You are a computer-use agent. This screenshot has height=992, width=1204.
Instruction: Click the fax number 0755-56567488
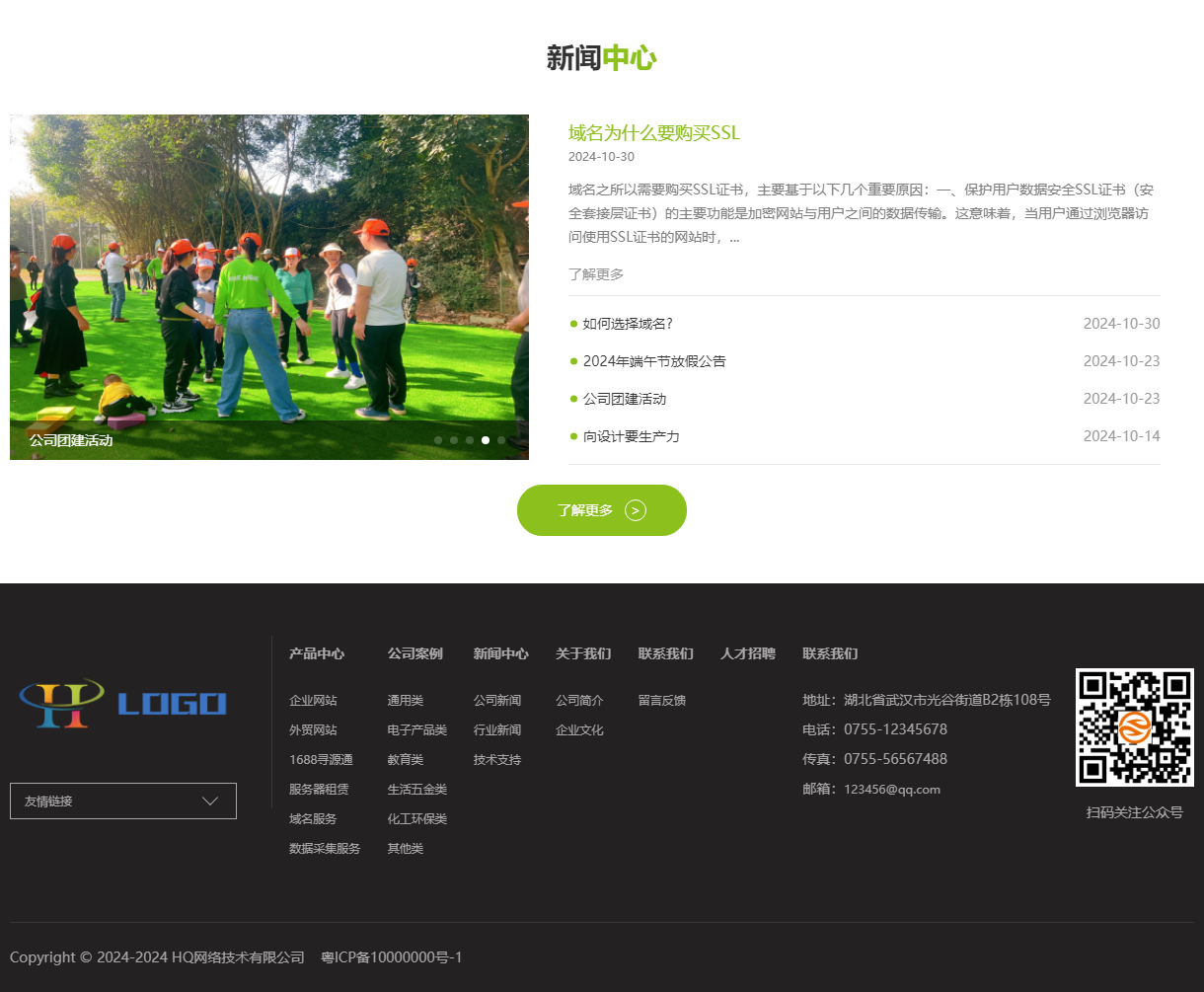click(x=895, y=759)
